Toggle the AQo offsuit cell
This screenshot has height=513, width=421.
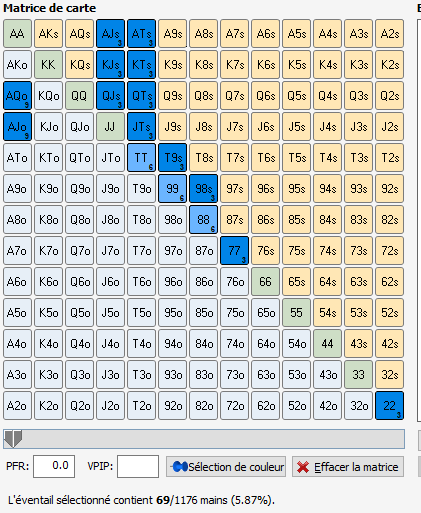pyautogui.click(x=17, y=95)
